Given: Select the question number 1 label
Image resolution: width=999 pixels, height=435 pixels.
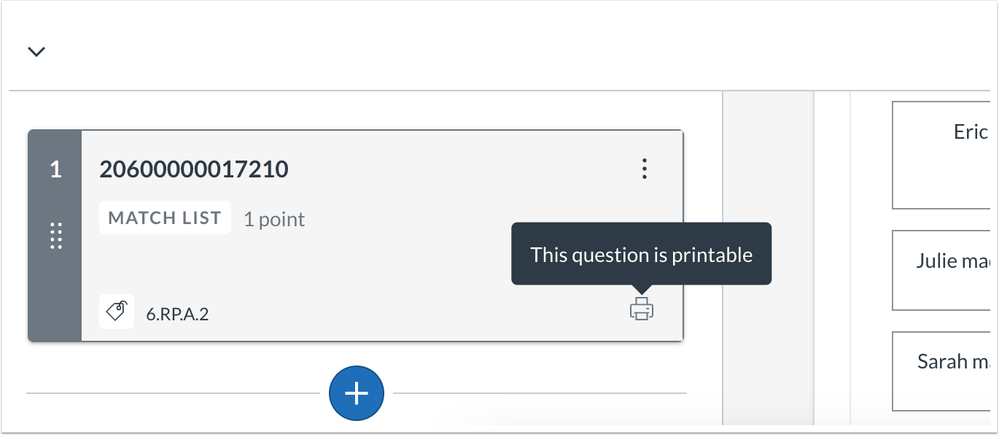Looking at the screenshot, I should click(x=55, y=170).
